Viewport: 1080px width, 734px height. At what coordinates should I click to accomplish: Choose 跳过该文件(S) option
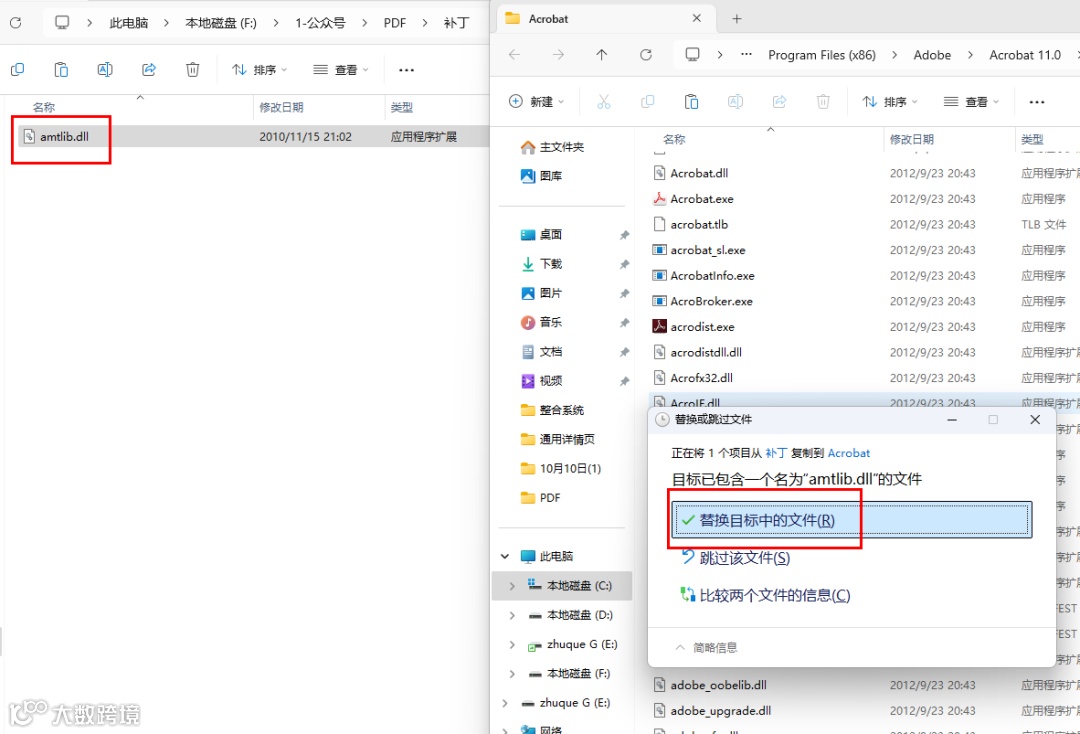click(x=735, y=558)
